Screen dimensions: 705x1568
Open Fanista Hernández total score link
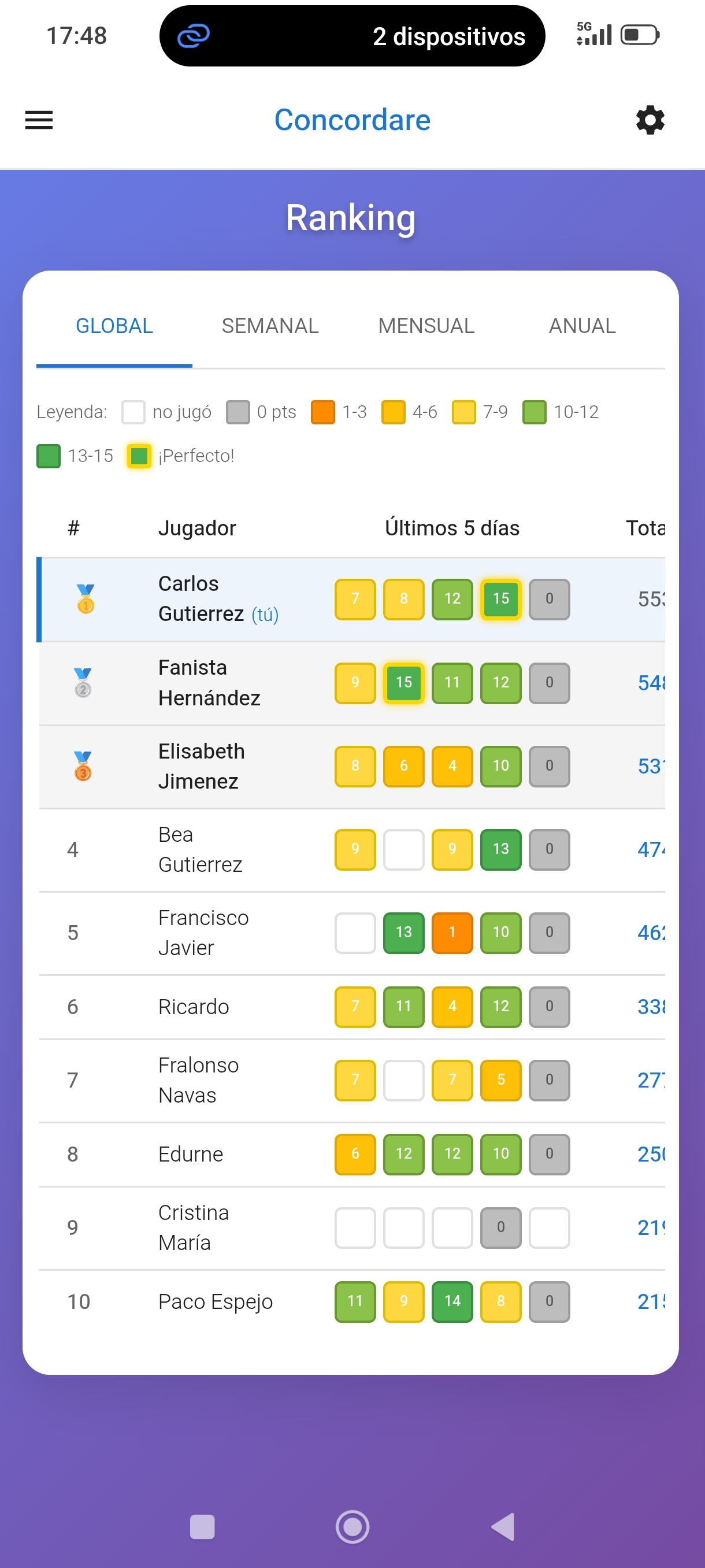tap(651, 683)
